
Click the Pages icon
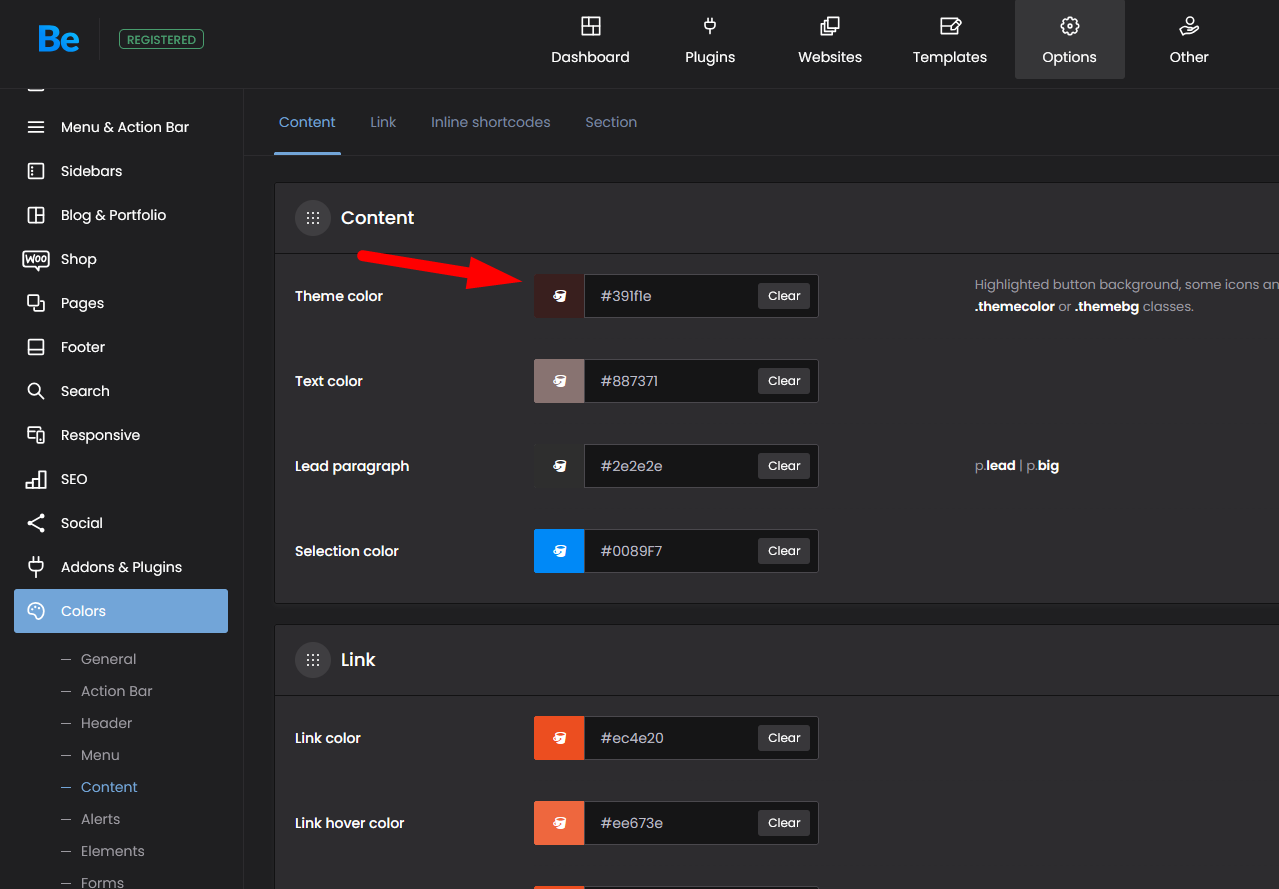pos(36,303)
